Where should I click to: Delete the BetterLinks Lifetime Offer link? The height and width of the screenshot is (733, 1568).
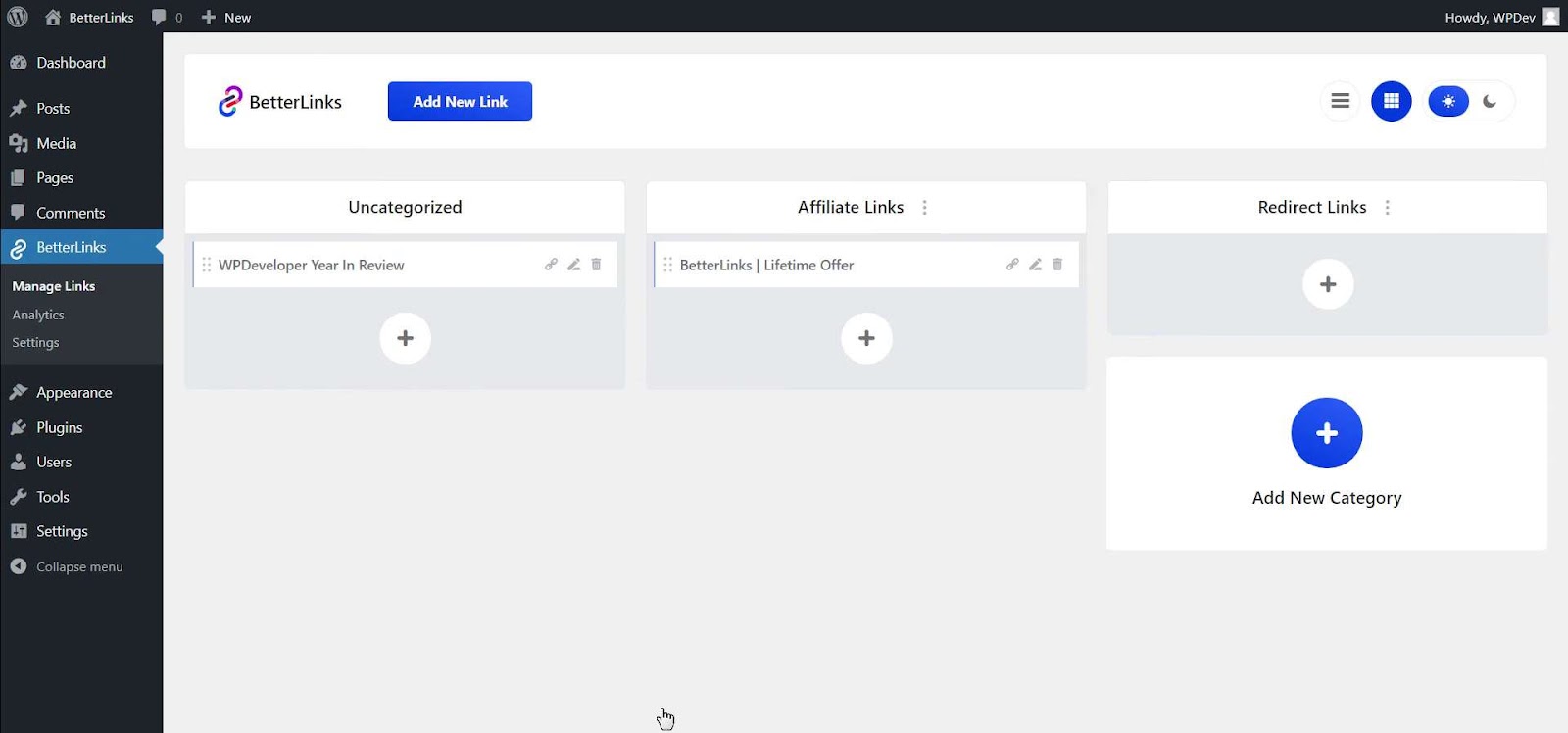coord(1057,265)
